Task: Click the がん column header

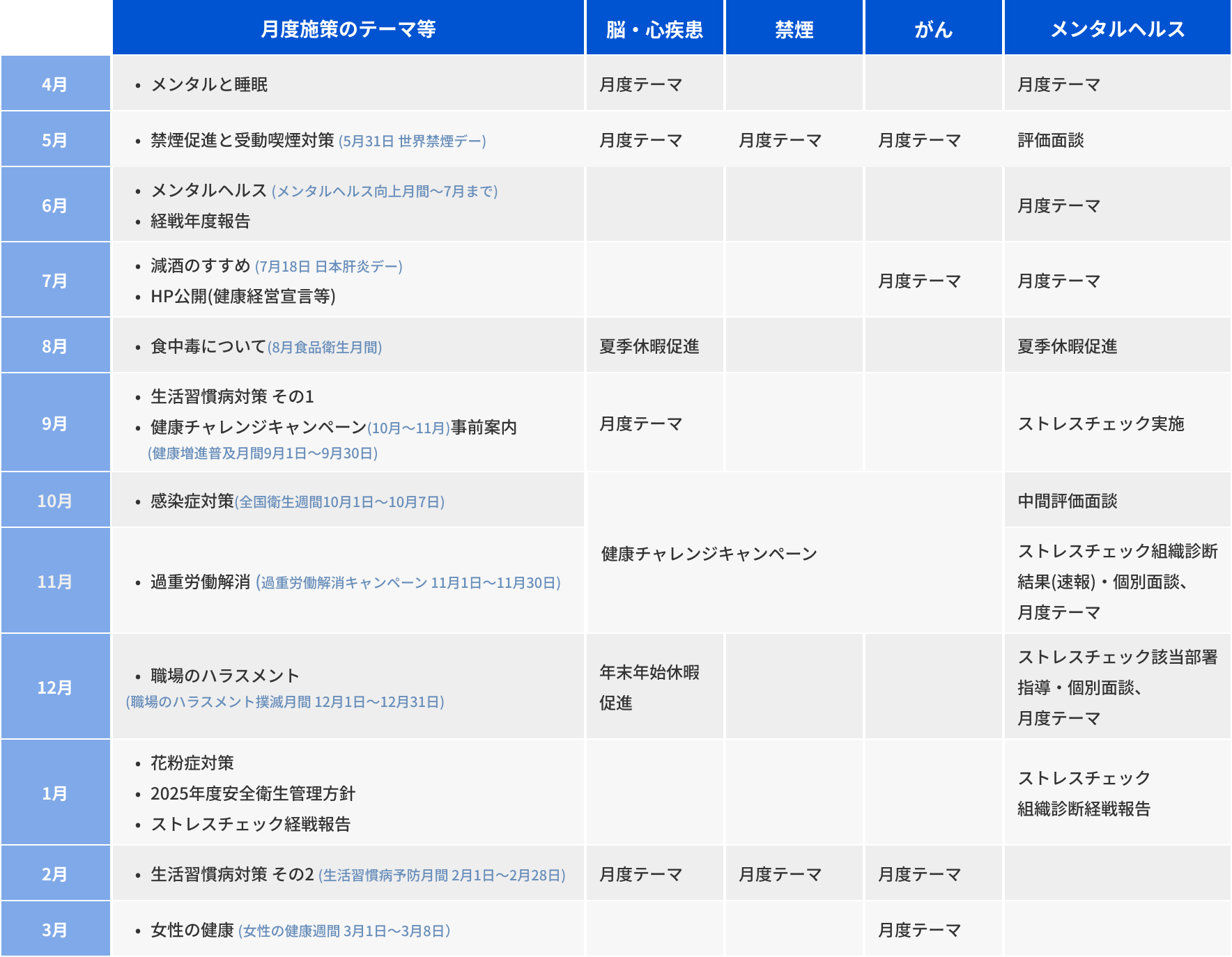Action: point(934,28)
